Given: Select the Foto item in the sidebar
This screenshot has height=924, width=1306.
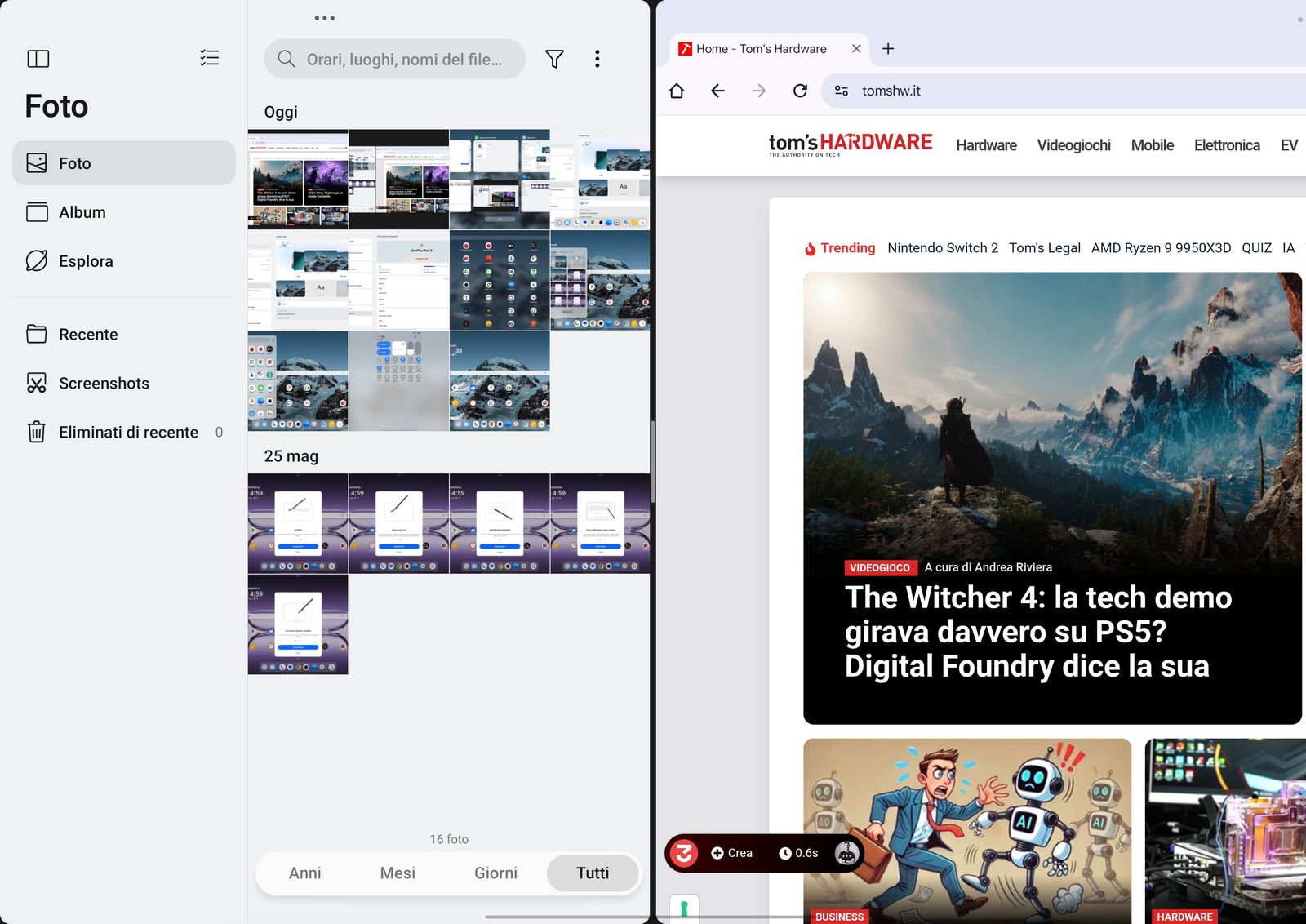Looking at the screenshot, I should coord(124,163).
